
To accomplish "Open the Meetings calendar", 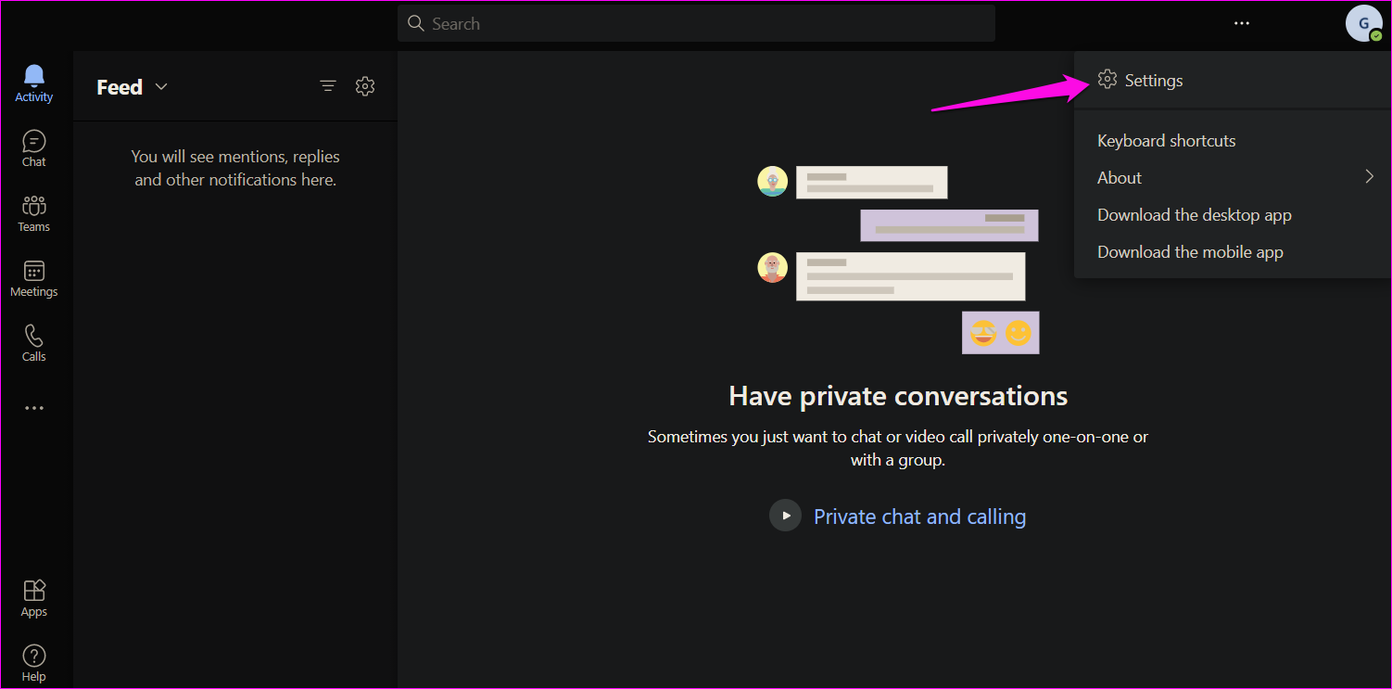I will tap(34, 278).
